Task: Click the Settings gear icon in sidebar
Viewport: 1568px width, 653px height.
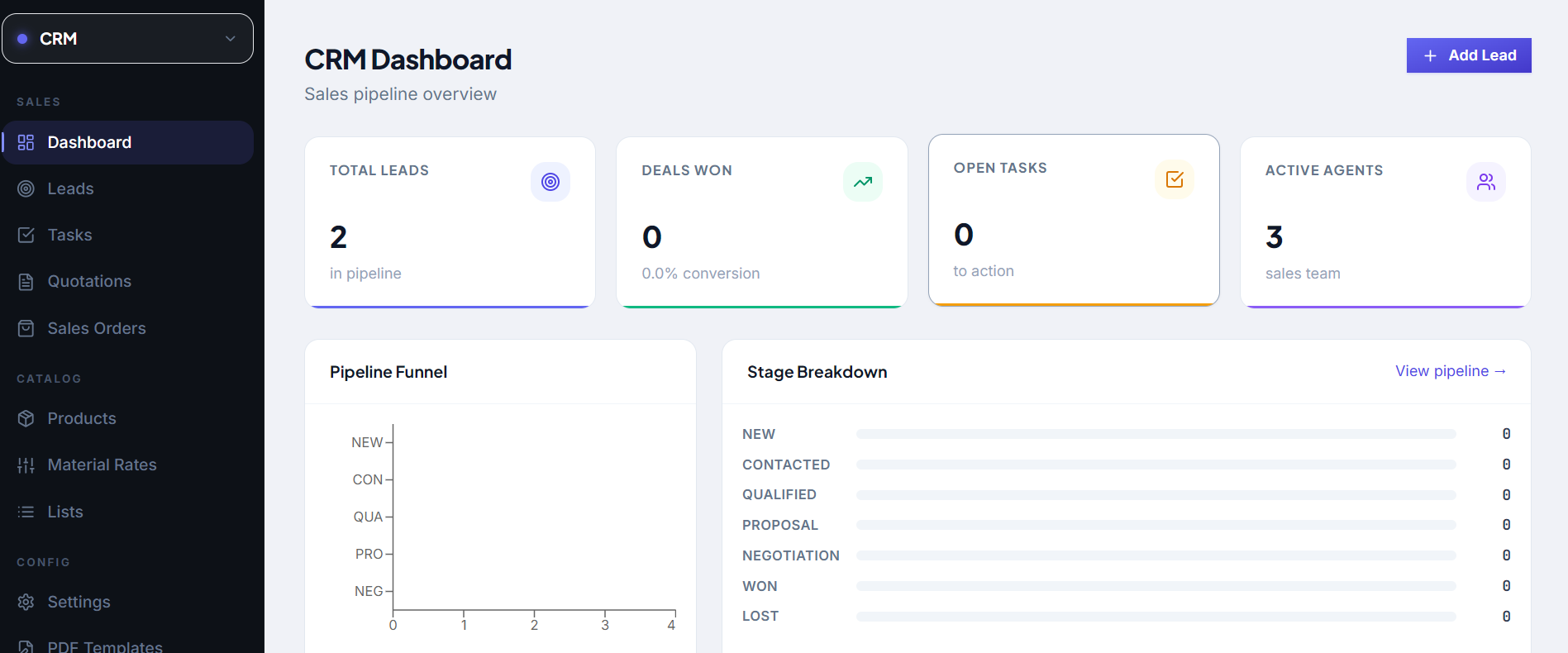Action: (26, 602)
